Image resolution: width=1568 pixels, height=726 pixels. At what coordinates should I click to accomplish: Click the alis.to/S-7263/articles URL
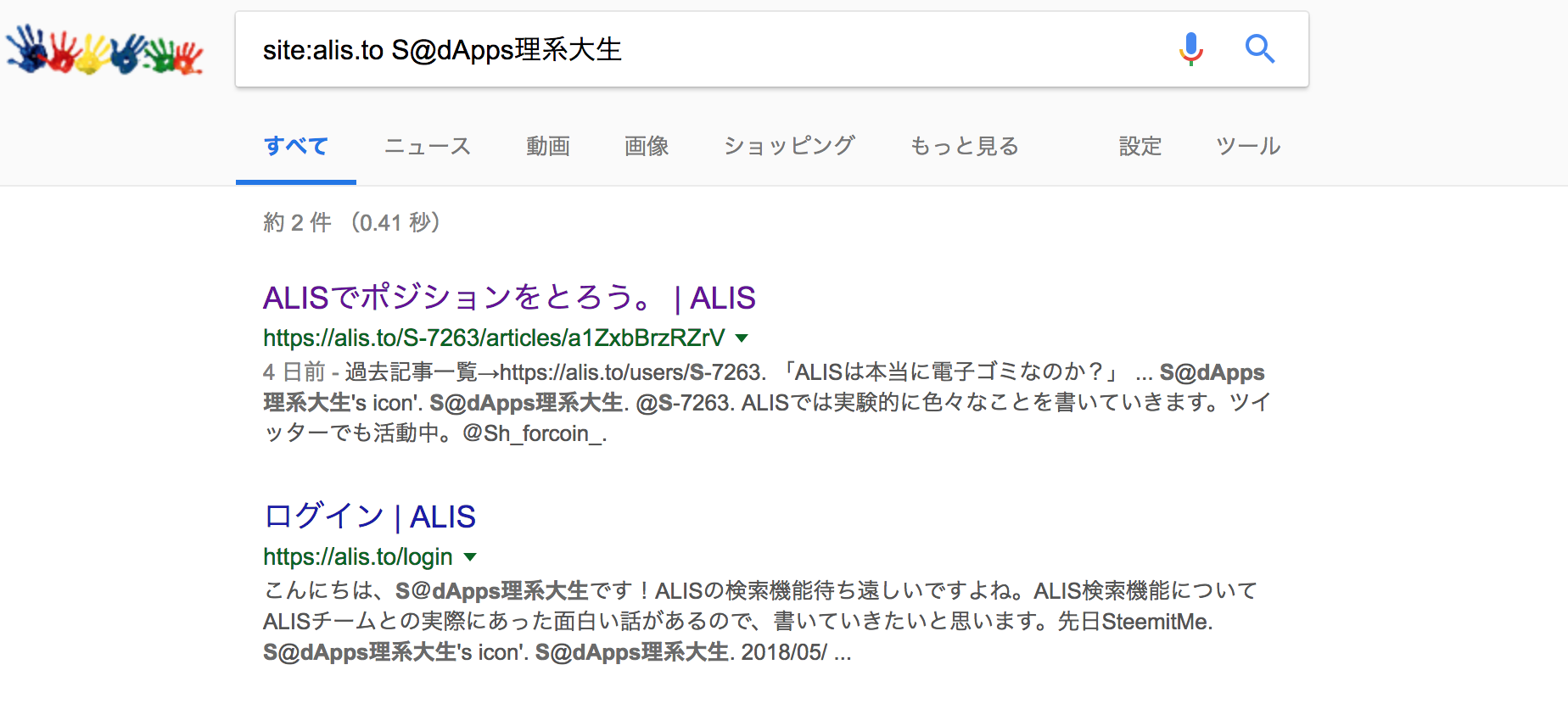pos(493,338)
